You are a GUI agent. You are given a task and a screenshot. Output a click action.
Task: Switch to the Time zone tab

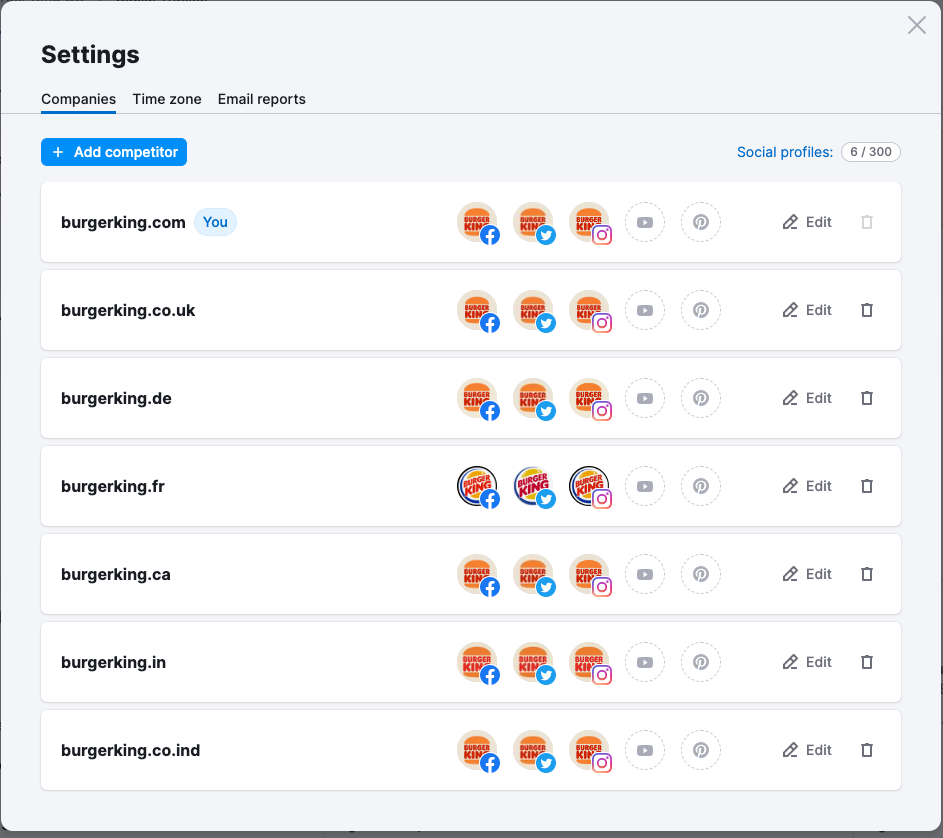point(167,99)
